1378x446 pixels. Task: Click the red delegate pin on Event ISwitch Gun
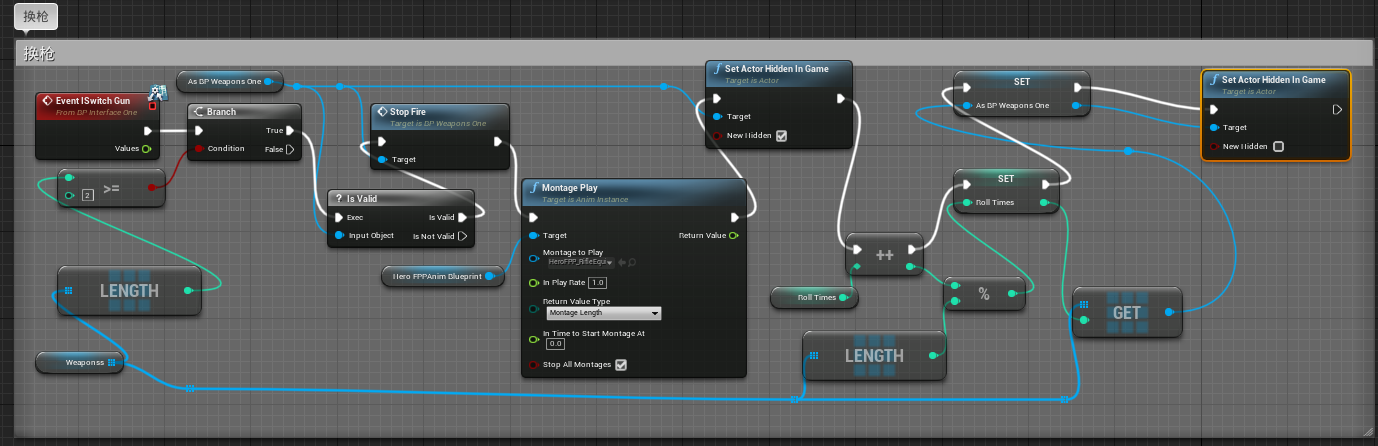(x=152, y=105)
